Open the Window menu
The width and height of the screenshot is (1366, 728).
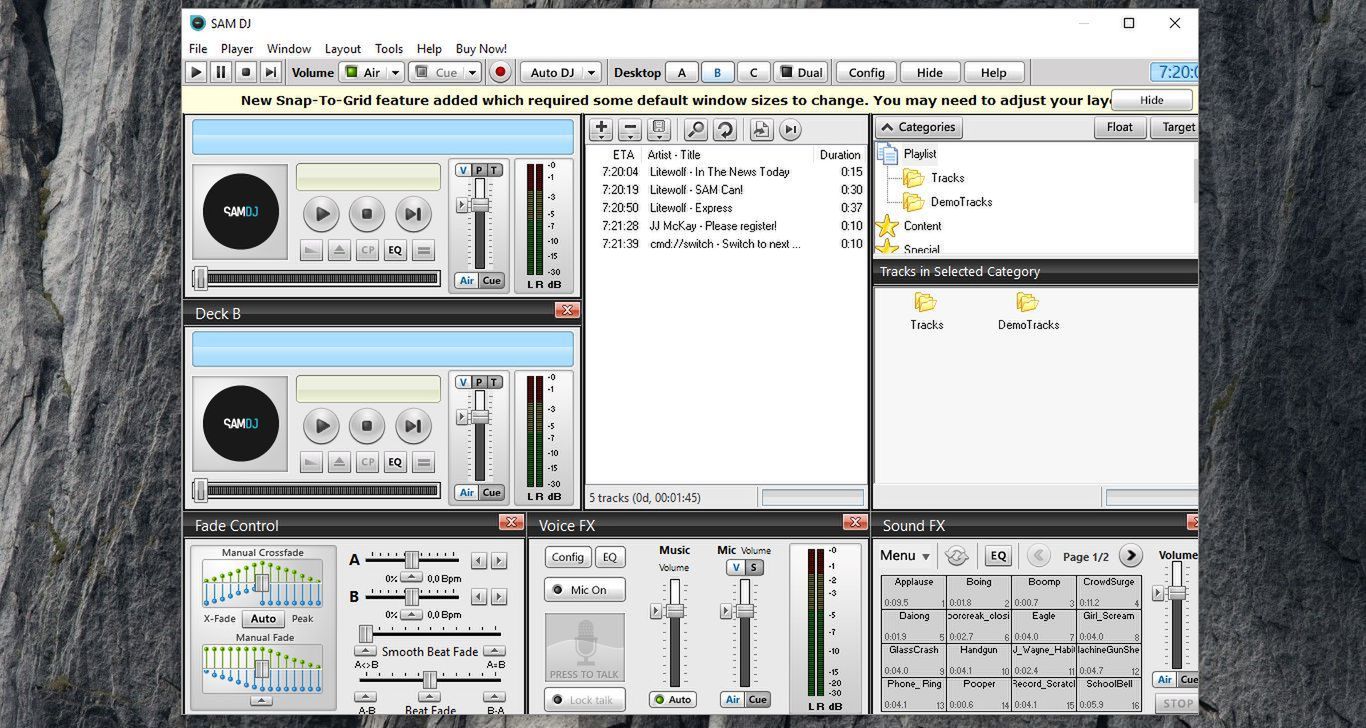(289, 48)
